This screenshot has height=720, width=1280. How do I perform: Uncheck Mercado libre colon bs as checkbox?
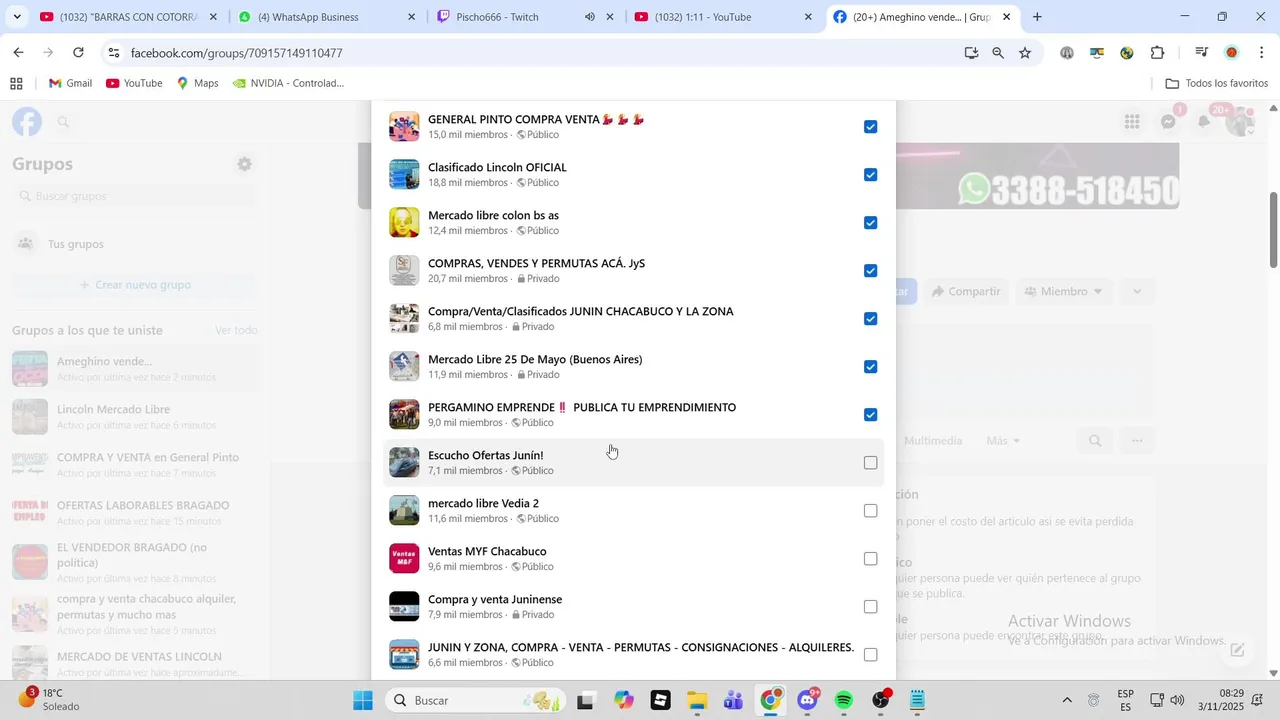870,223
